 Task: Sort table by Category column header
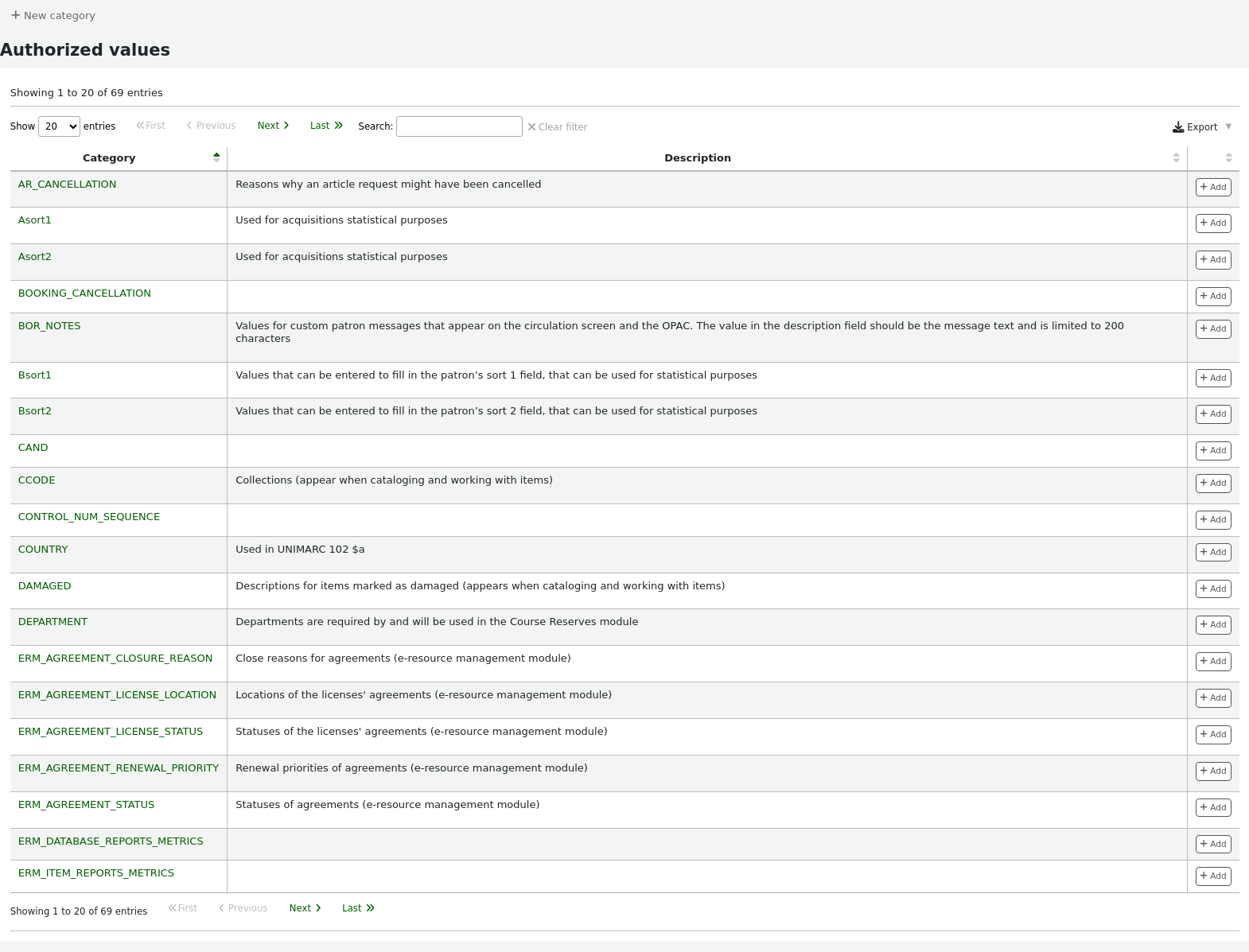(x=109, y=158)
